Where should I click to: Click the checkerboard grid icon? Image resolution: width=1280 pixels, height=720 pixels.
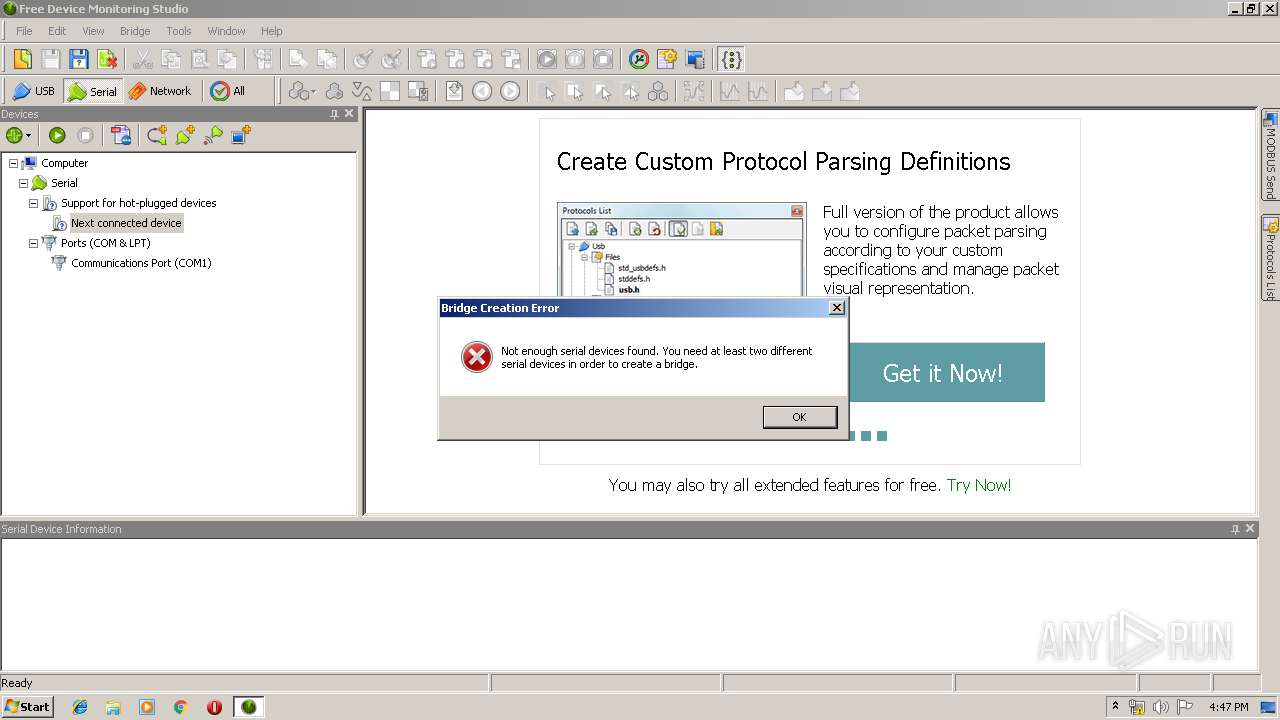tap(390, 91)
